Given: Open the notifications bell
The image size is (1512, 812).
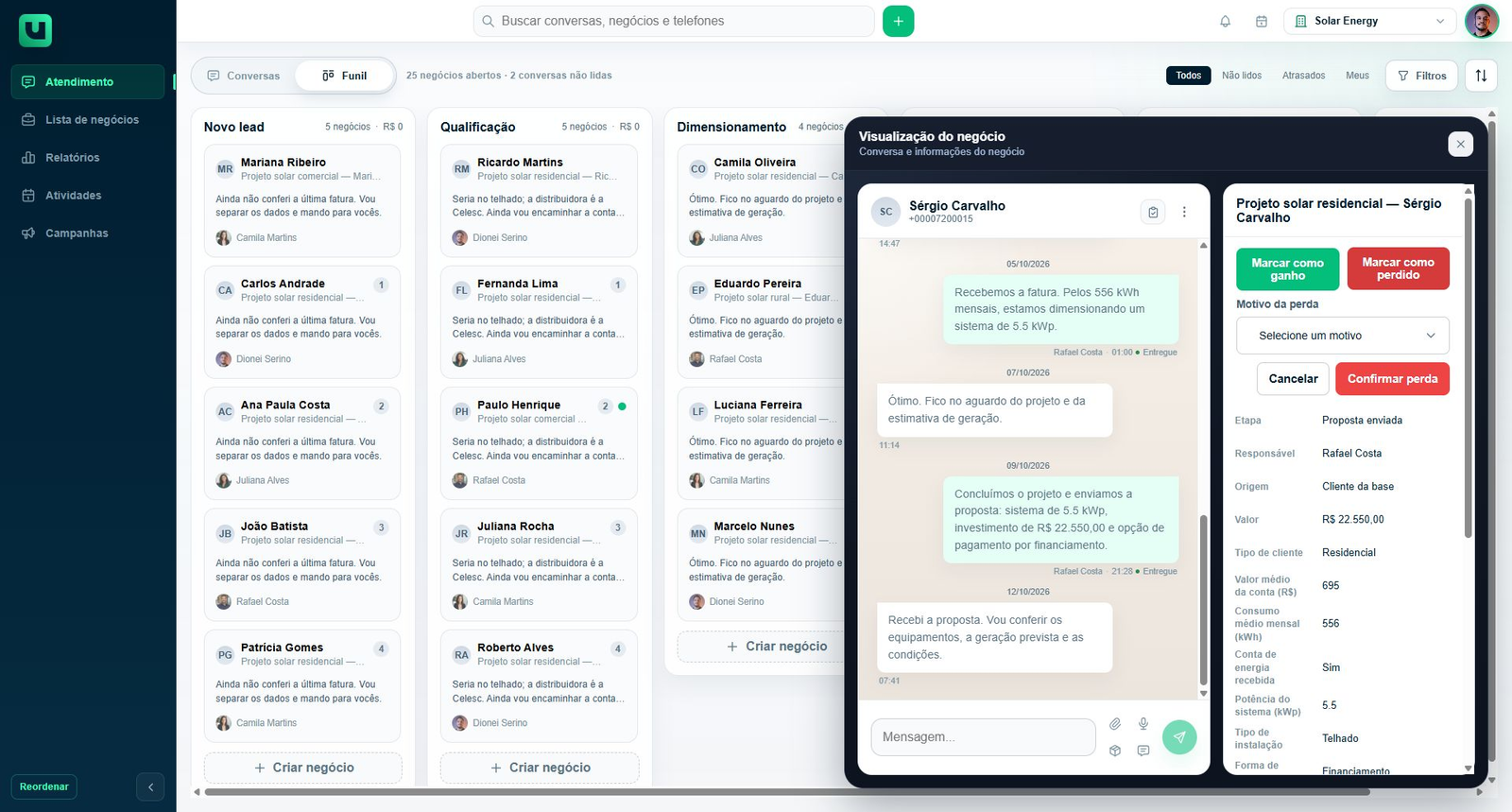Looking at the screenshot, I should tap(1225, 21).
